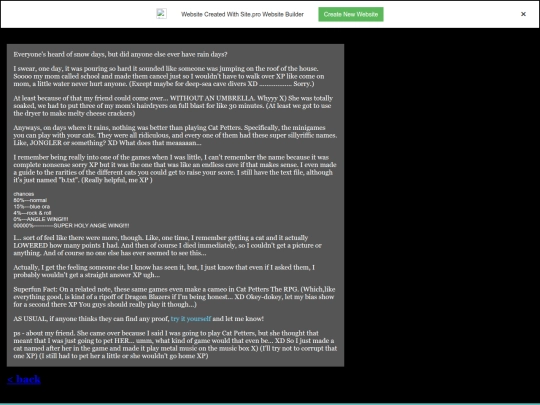Click the 'chances' heading in the list

[x=24, y=194]
